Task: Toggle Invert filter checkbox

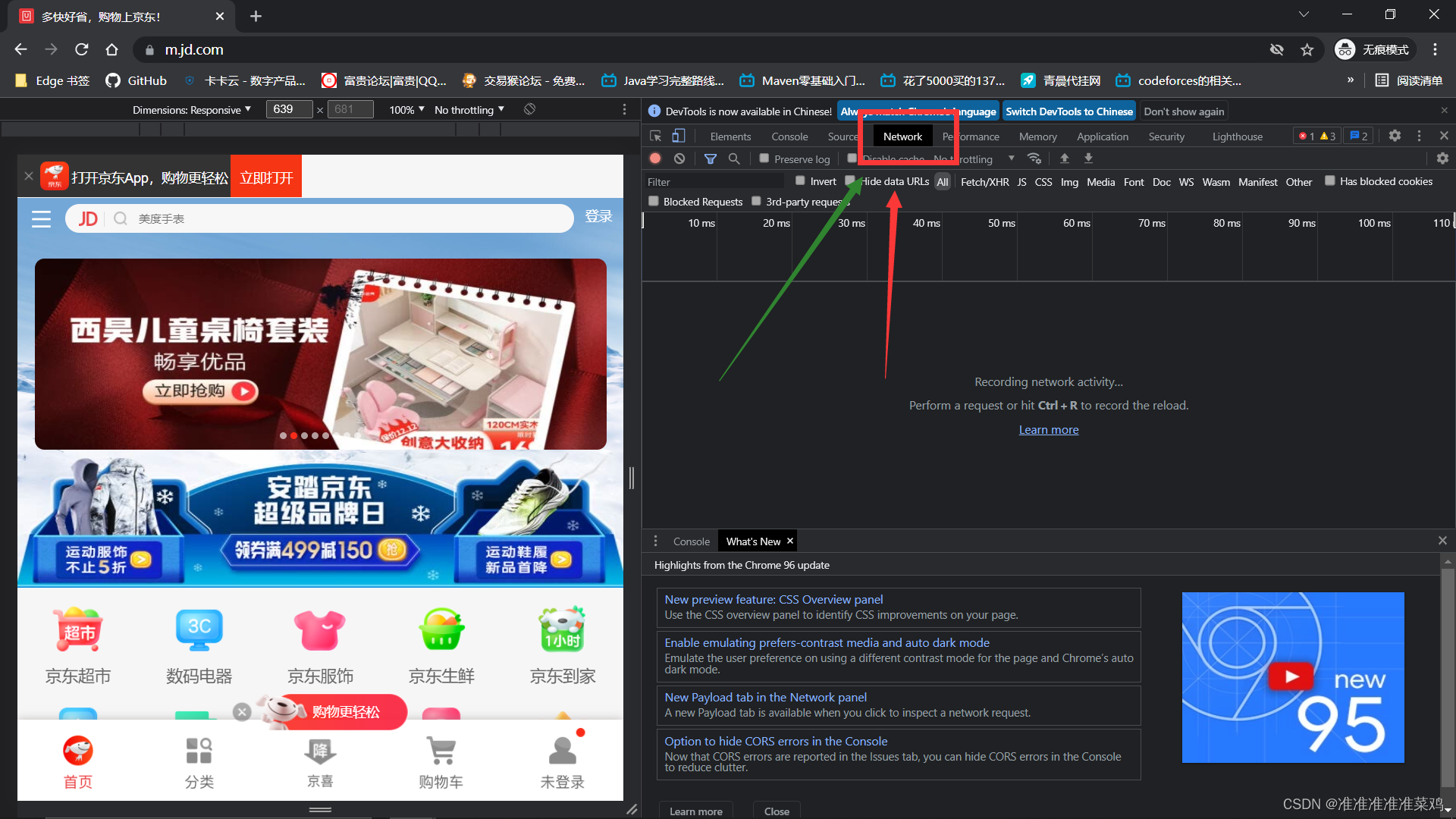Action: 800,180
